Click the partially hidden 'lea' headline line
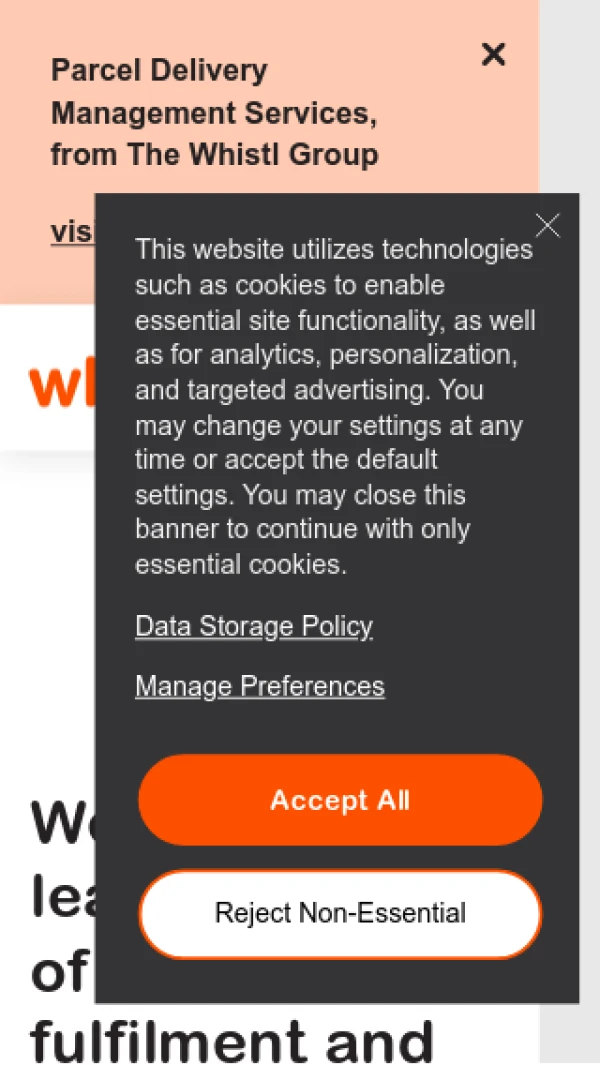600x1065 pixels. point(62,897)
